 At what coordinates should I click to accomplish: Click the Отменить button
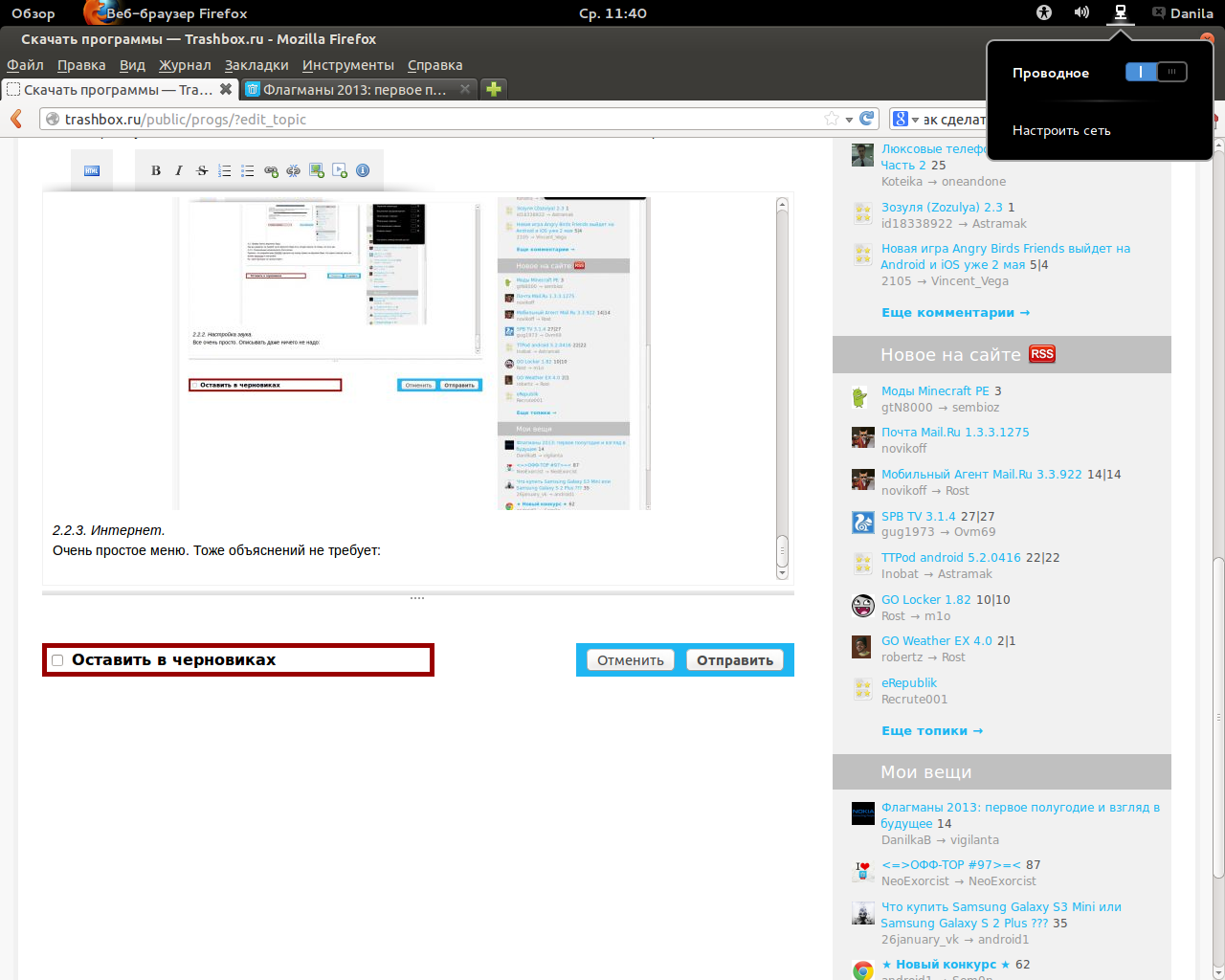(x=631, y=660)
